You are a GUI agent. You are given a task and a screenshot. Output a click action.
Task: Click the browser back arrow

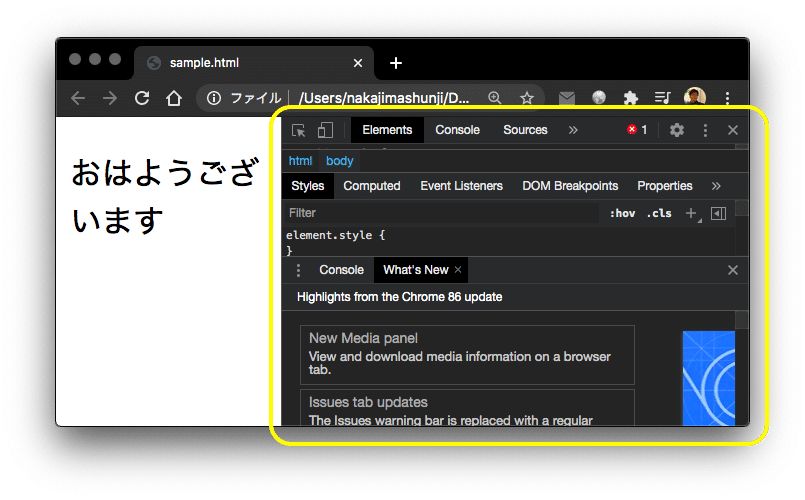pyautogui.click(x=78, y=98)
